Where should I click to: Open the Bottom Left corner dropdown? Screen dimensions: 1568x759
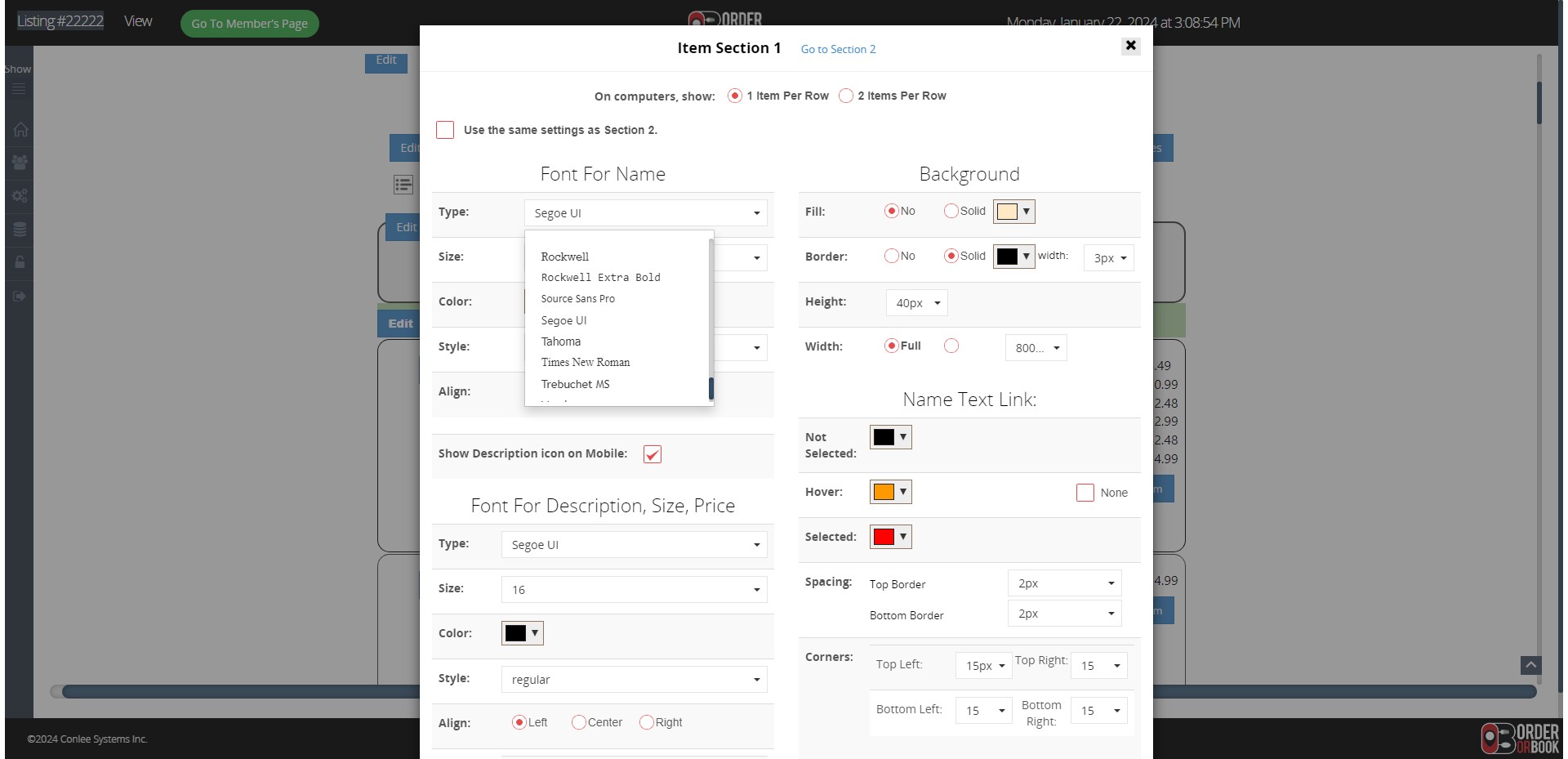tap(984, 711)
